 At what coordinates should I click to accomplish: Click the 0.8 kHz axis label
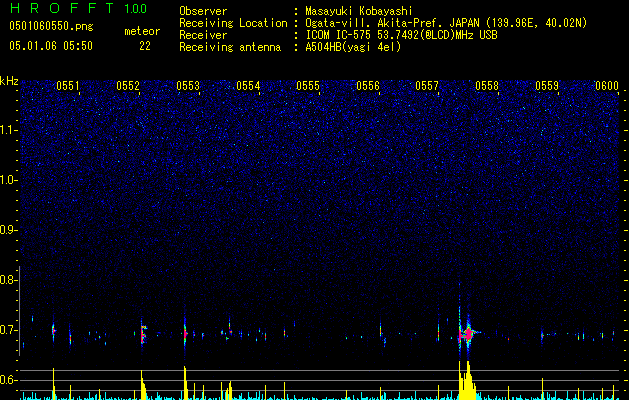(x=8, y=280)
